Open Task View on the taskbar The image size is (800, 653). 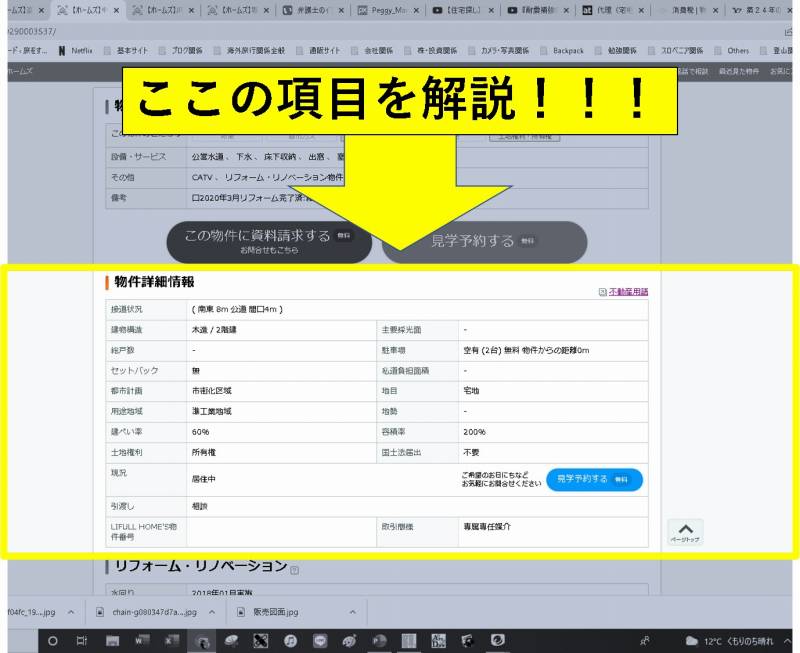pyautogui.click(x=82, y=641)
